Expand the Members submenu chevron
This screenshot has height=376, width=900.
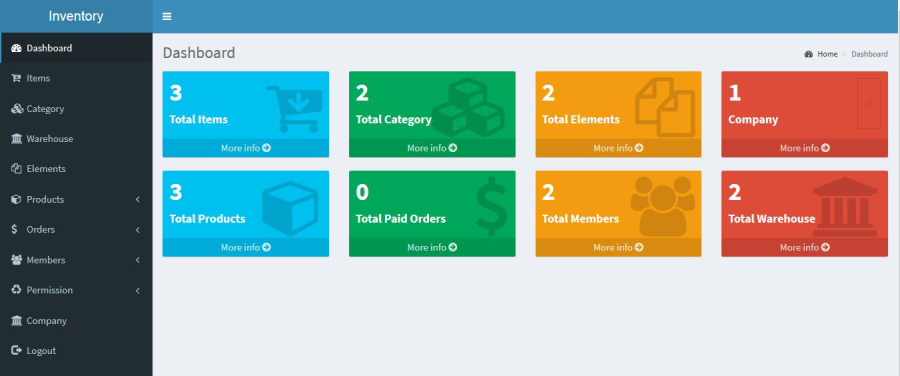pos(138,260)
